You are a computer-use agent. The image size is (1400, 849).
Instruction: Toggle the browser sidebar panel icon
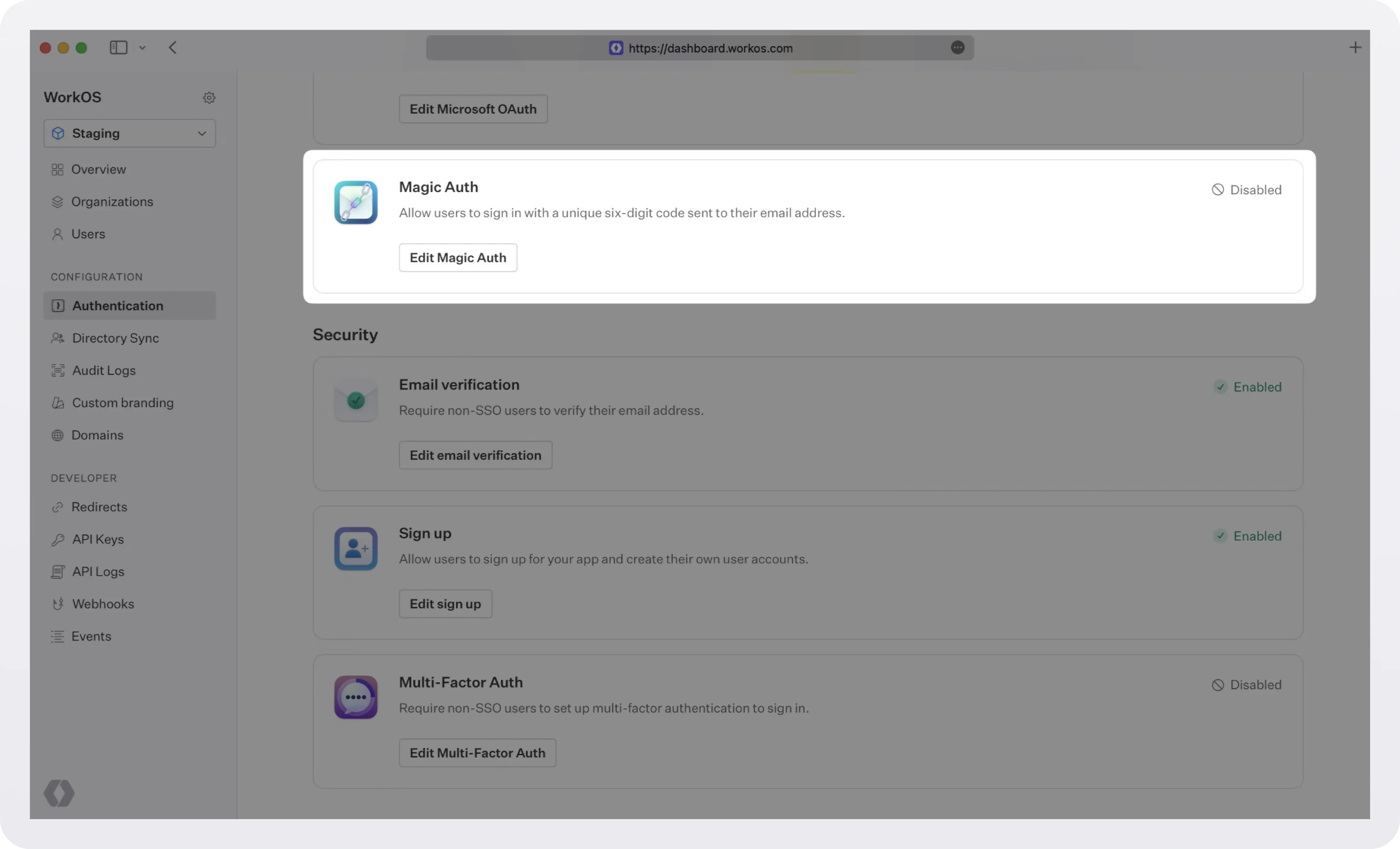point(118,48)
